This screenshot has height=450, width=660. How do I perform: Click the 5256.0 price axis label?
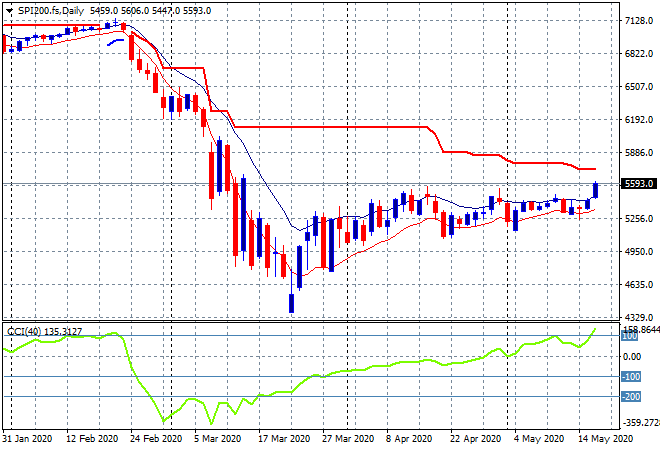point(639,219)
